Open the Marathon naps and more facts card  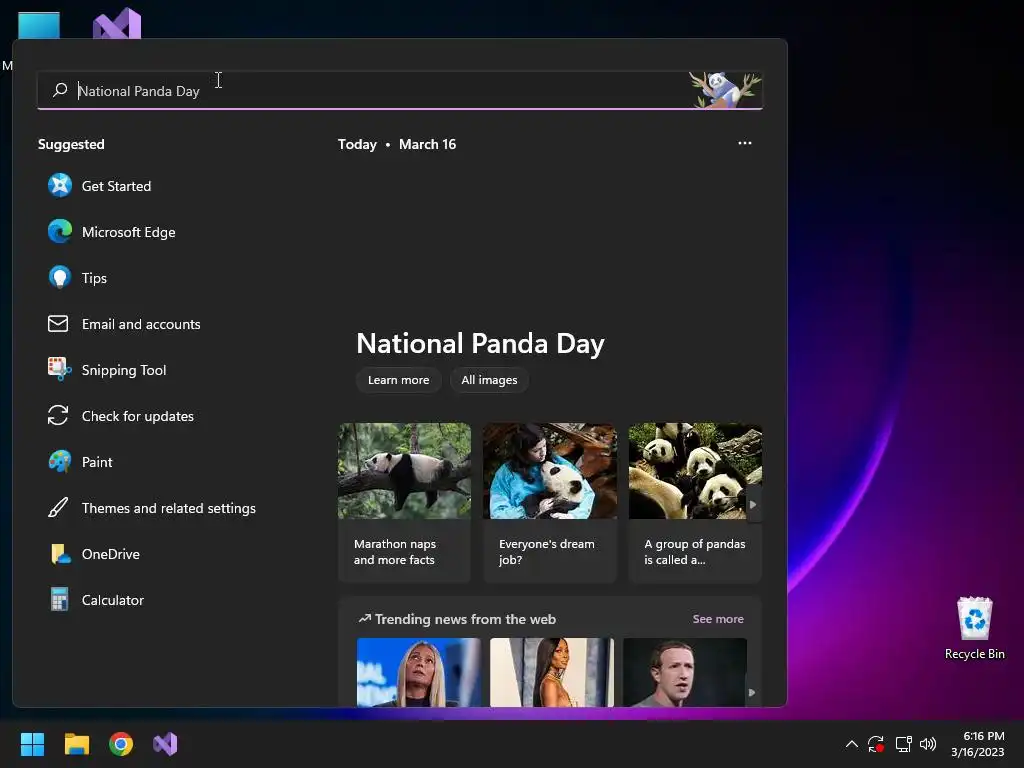pos(404,502)
